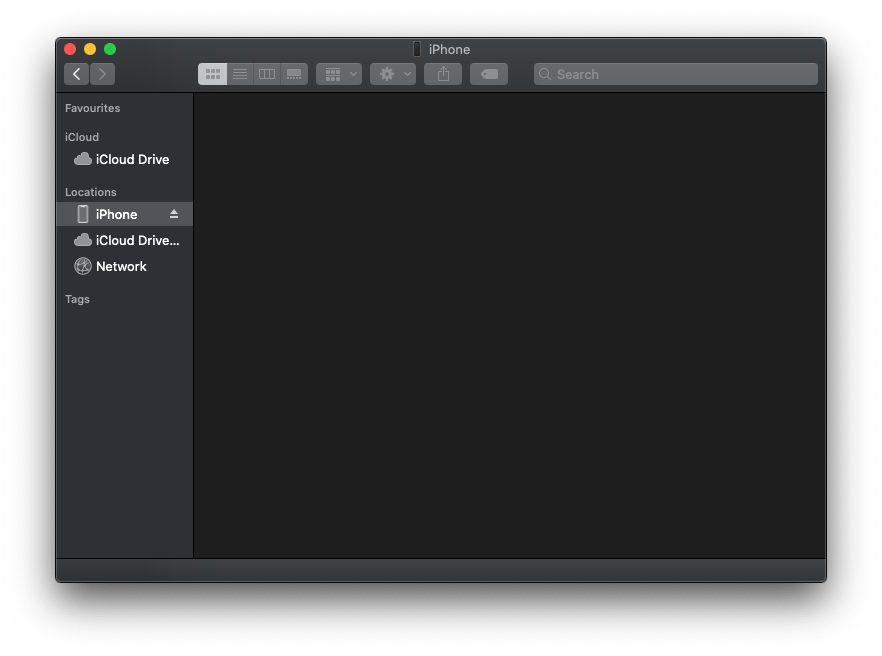Click the magnifying glass search icon
This screenshot has height=656, width=882.
(544, 74)
